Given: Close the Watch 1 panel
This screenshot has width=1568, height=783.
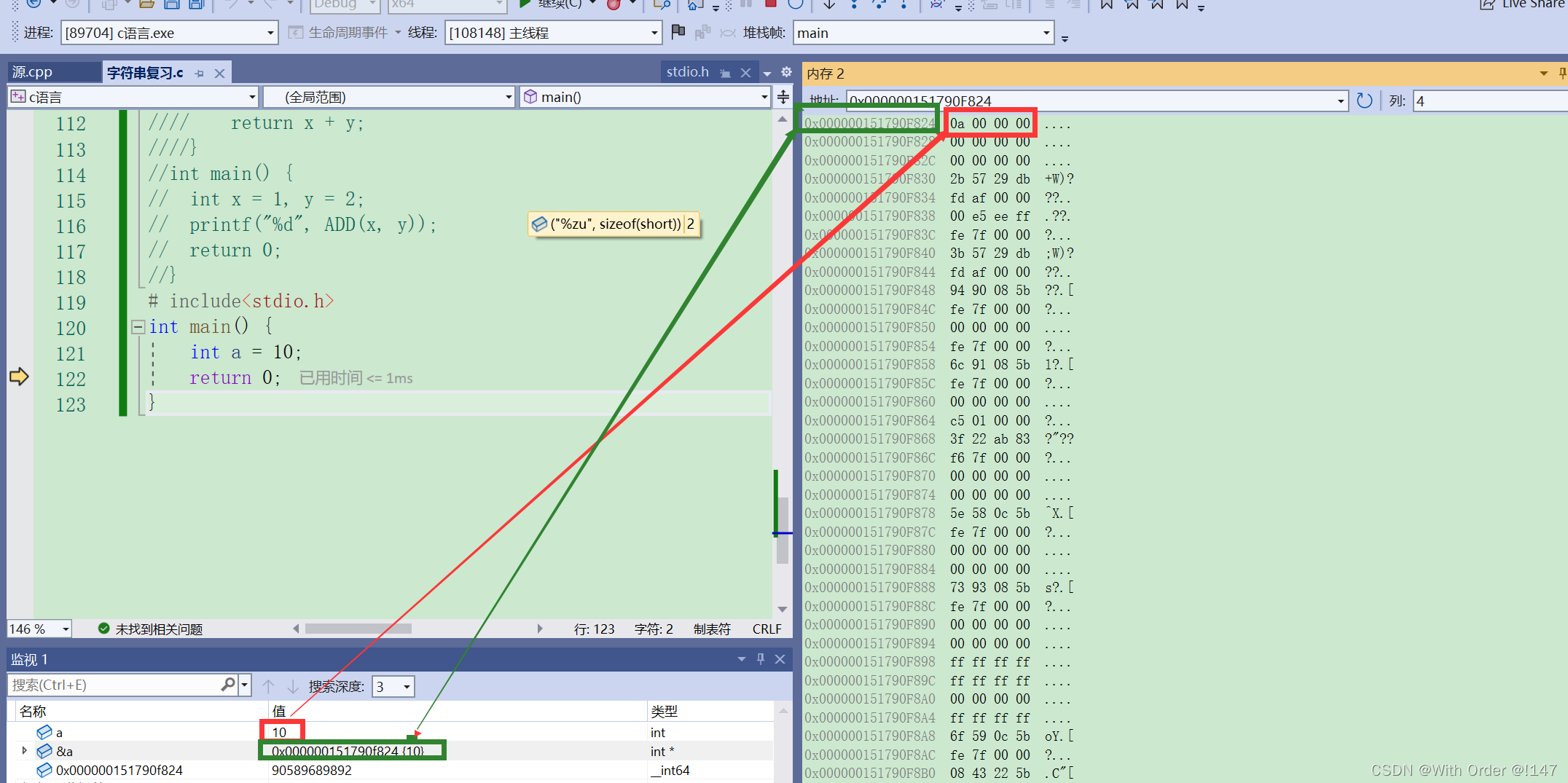Looking at the screenshot, I should tap(780, 658).
